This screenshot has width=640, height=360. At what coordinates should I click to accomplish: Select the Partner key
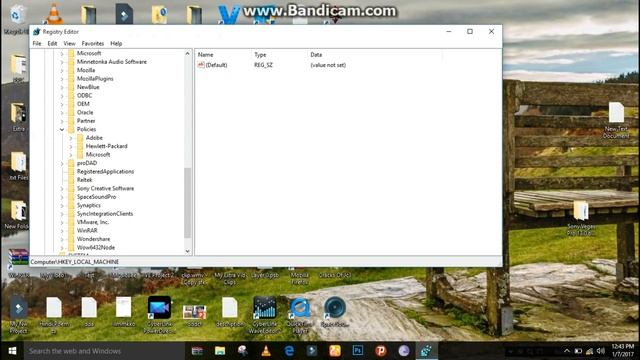pos(86,121)
